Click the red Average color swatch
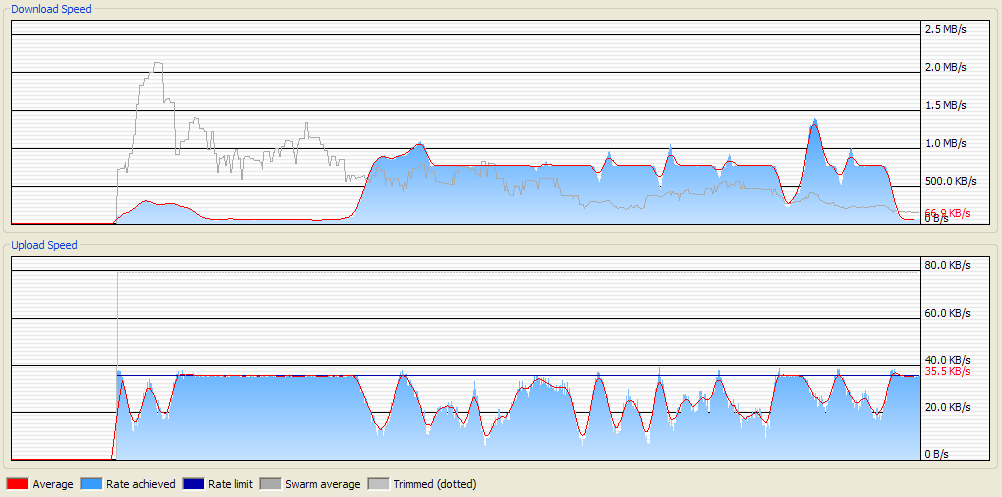The width and height of the screenshot is (1002, 497). [18, 484]
